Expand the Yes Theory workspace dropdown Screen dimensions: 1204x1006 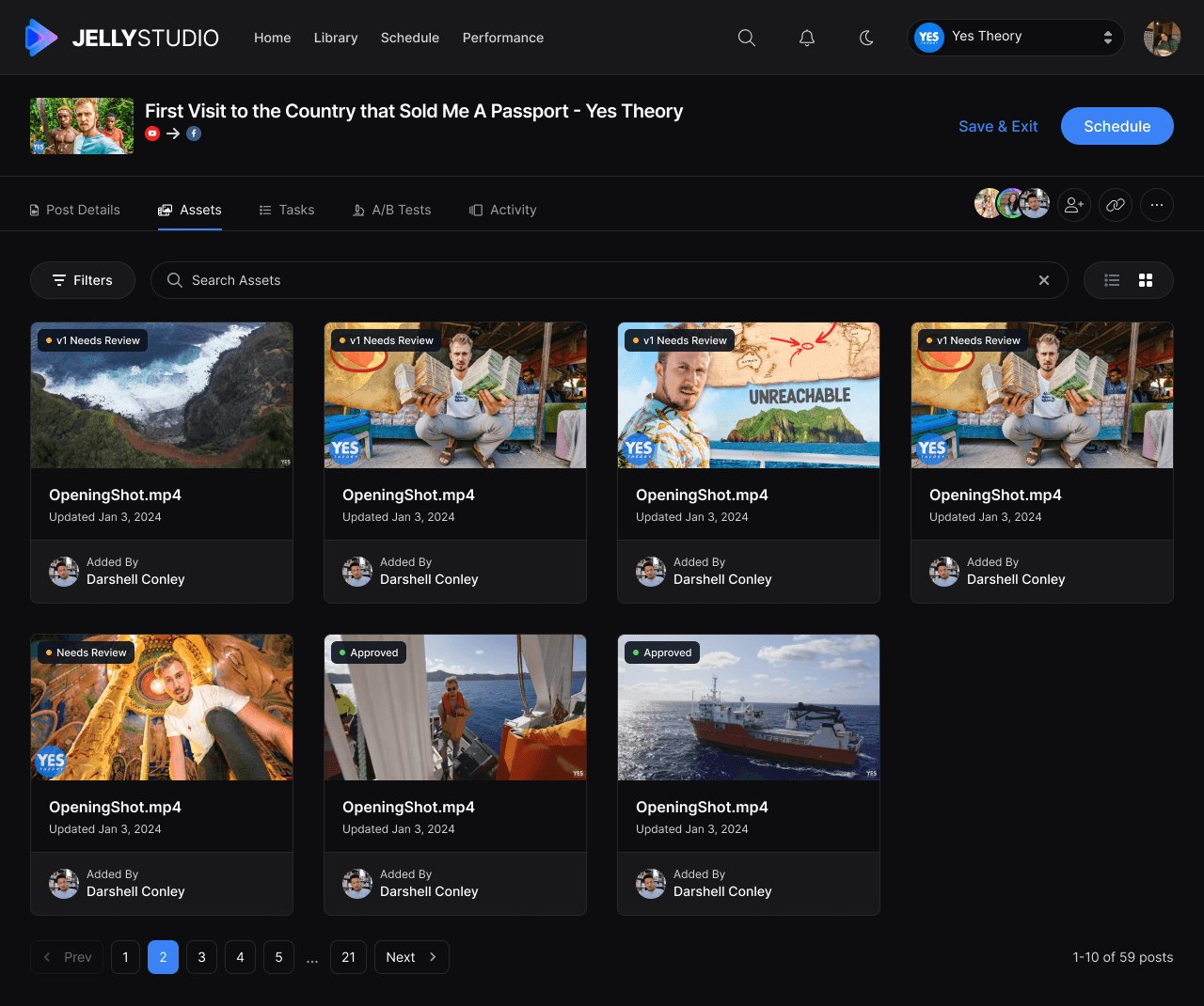[1016, 38]
